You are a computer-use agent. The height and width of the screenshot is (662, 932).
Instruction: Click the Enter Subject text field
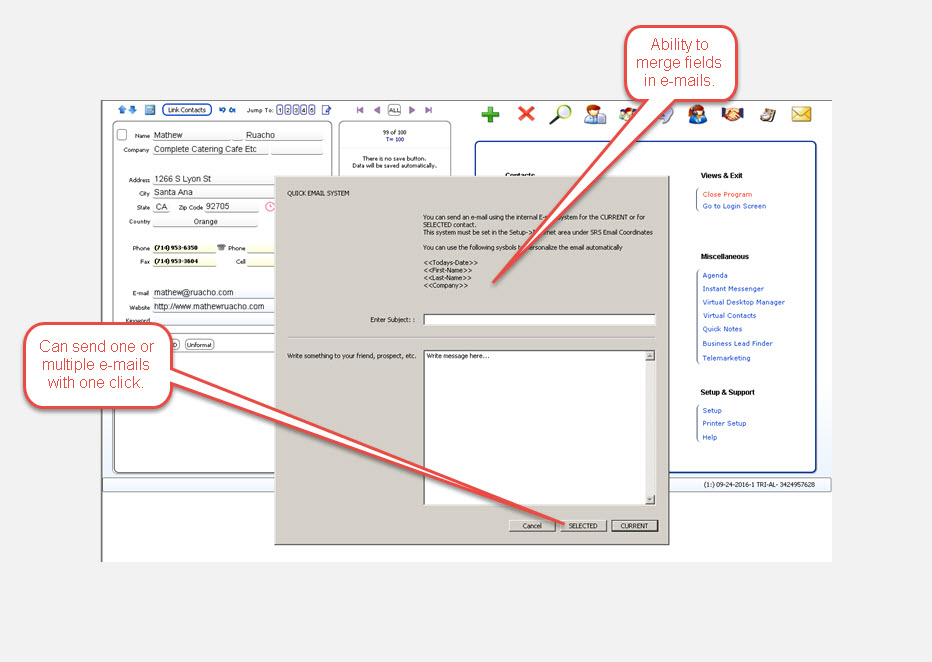(x=539, y=320)
